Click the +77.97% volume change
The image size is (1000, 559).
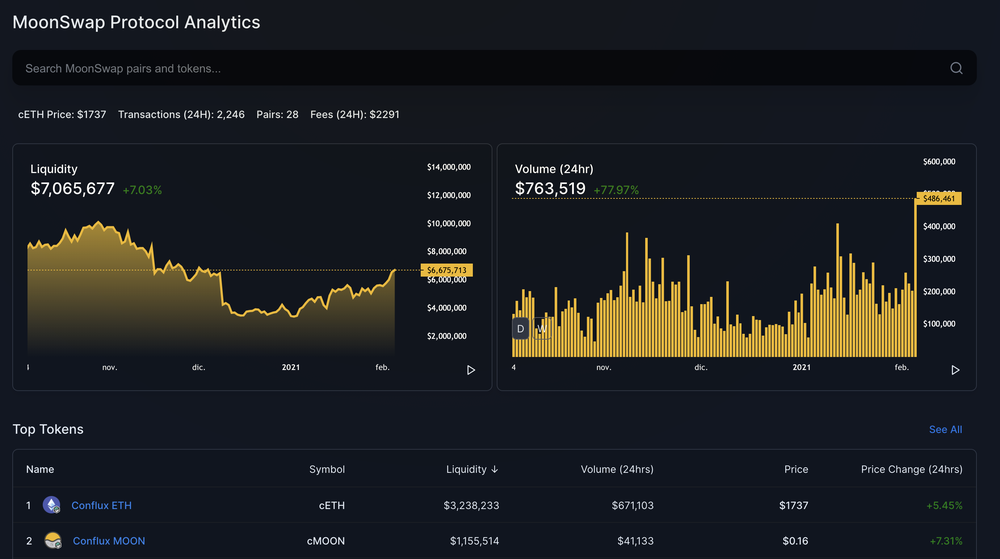coord(616,190)
